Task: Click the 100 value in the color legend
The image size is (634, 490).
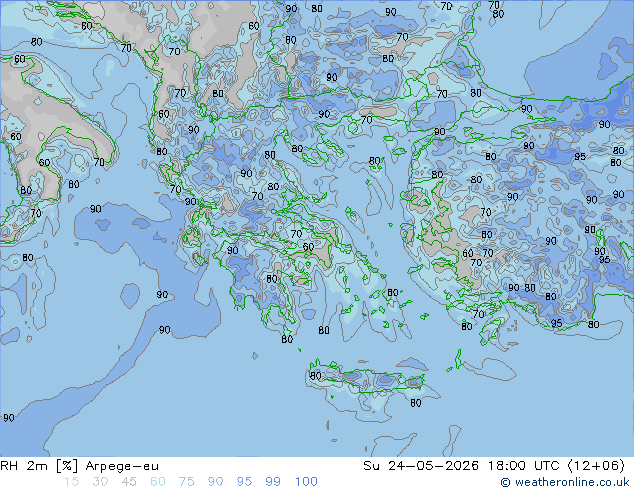Action: [306, 482]
